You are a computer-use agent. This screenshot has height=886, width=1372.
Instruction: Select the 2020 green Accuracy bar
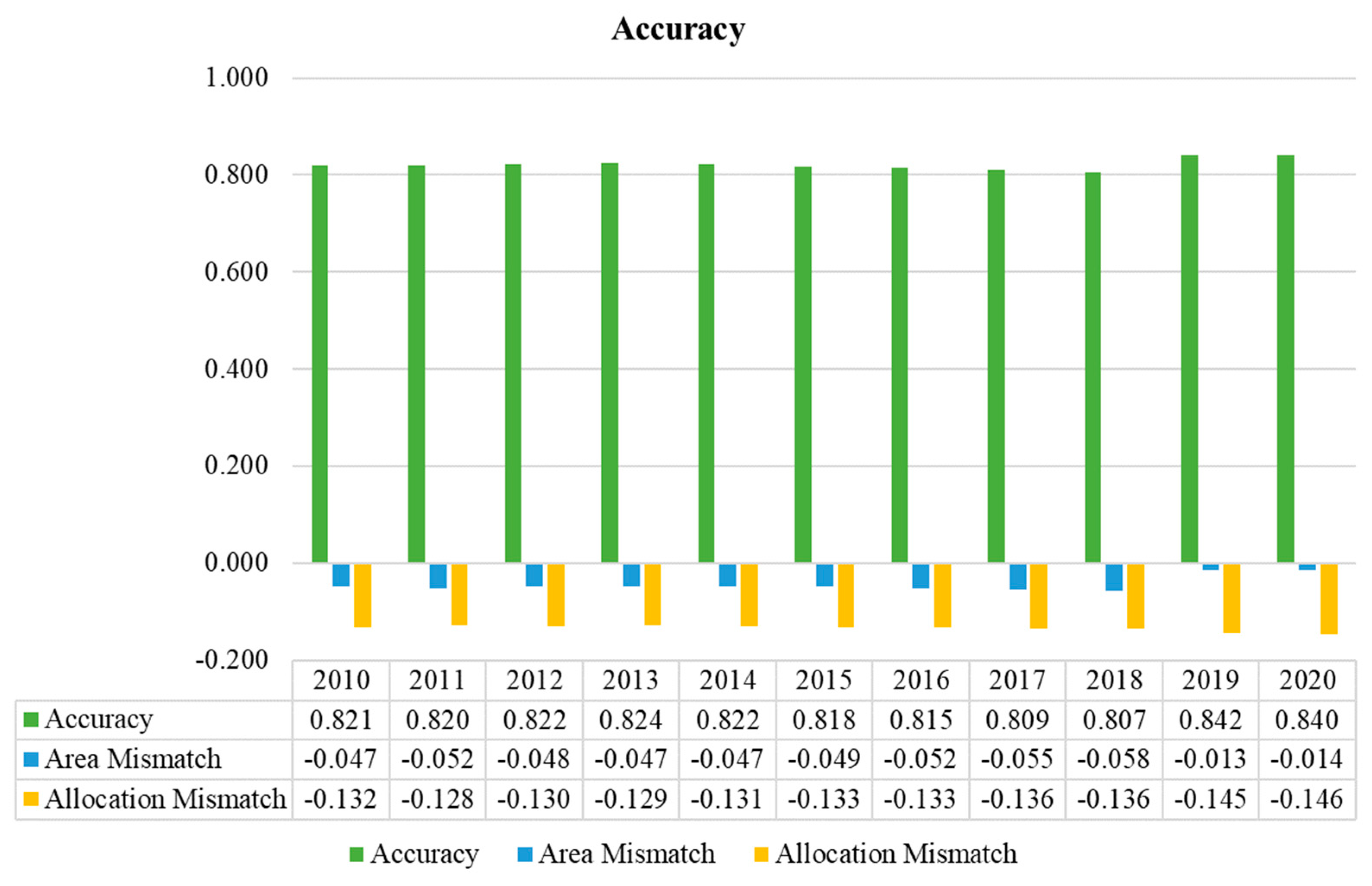(x=1285, y=359)
